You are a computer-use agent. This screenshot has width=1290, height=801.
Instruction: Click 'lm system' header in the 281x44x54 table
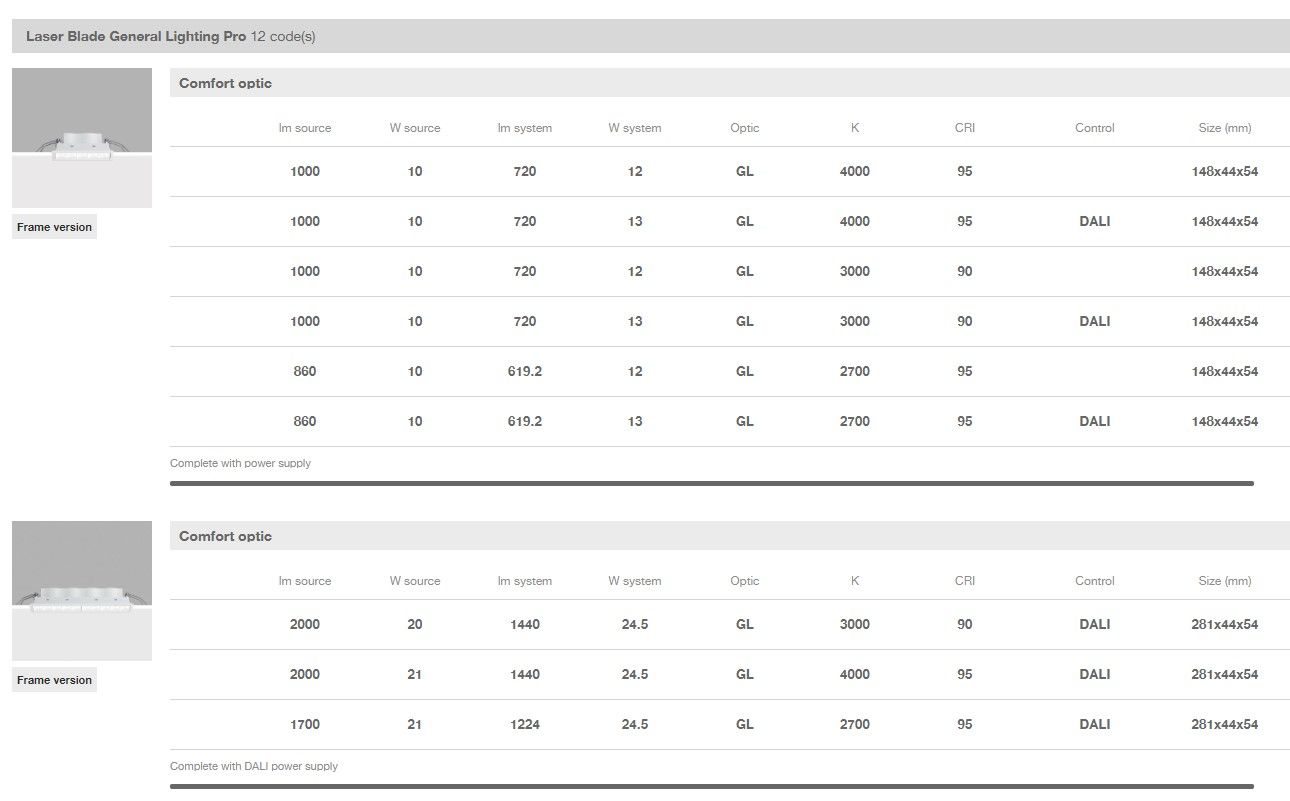(525, 581)
